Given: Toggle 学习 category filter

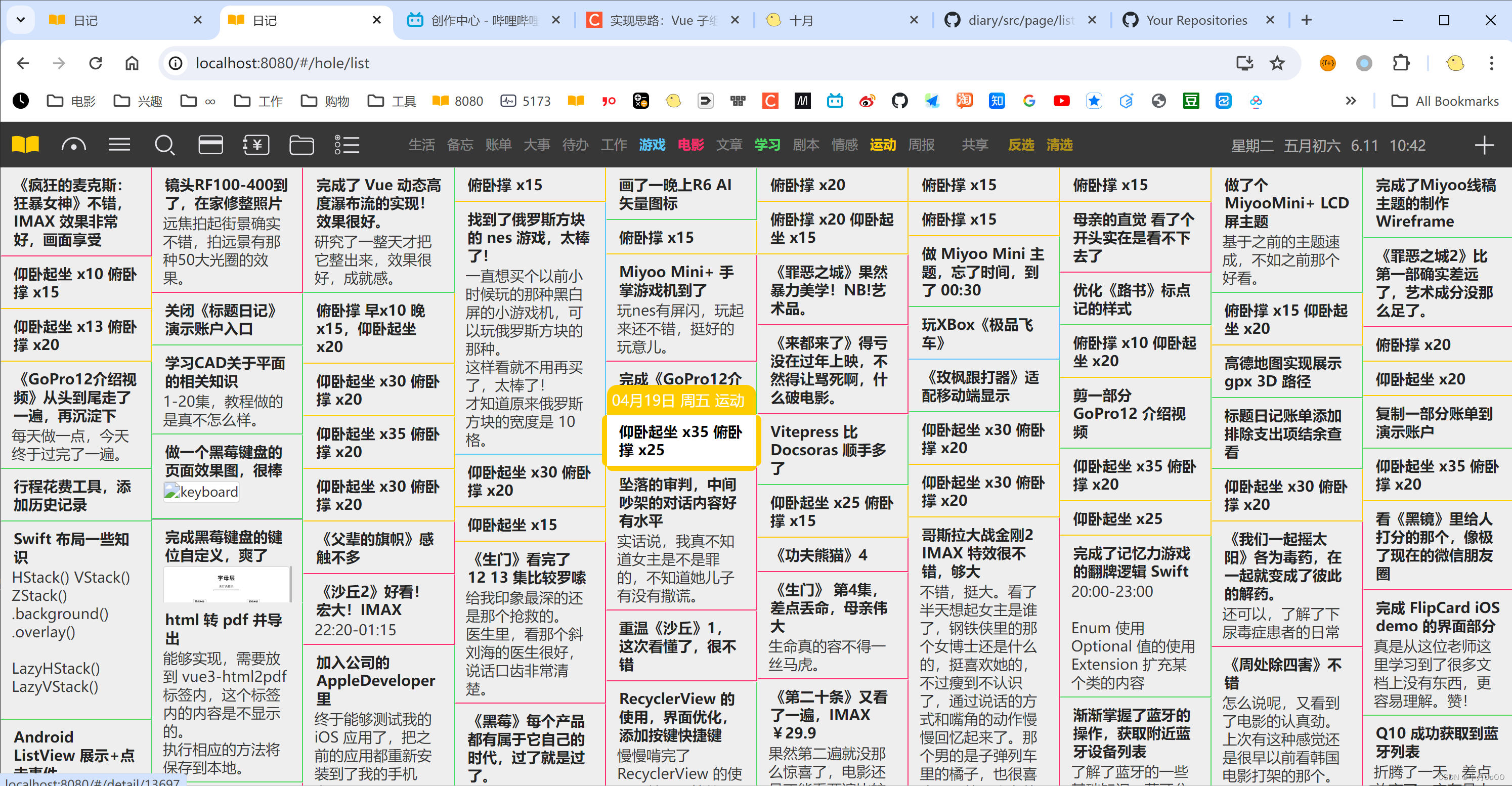Looking at the screenshot, I should [768, 145].
